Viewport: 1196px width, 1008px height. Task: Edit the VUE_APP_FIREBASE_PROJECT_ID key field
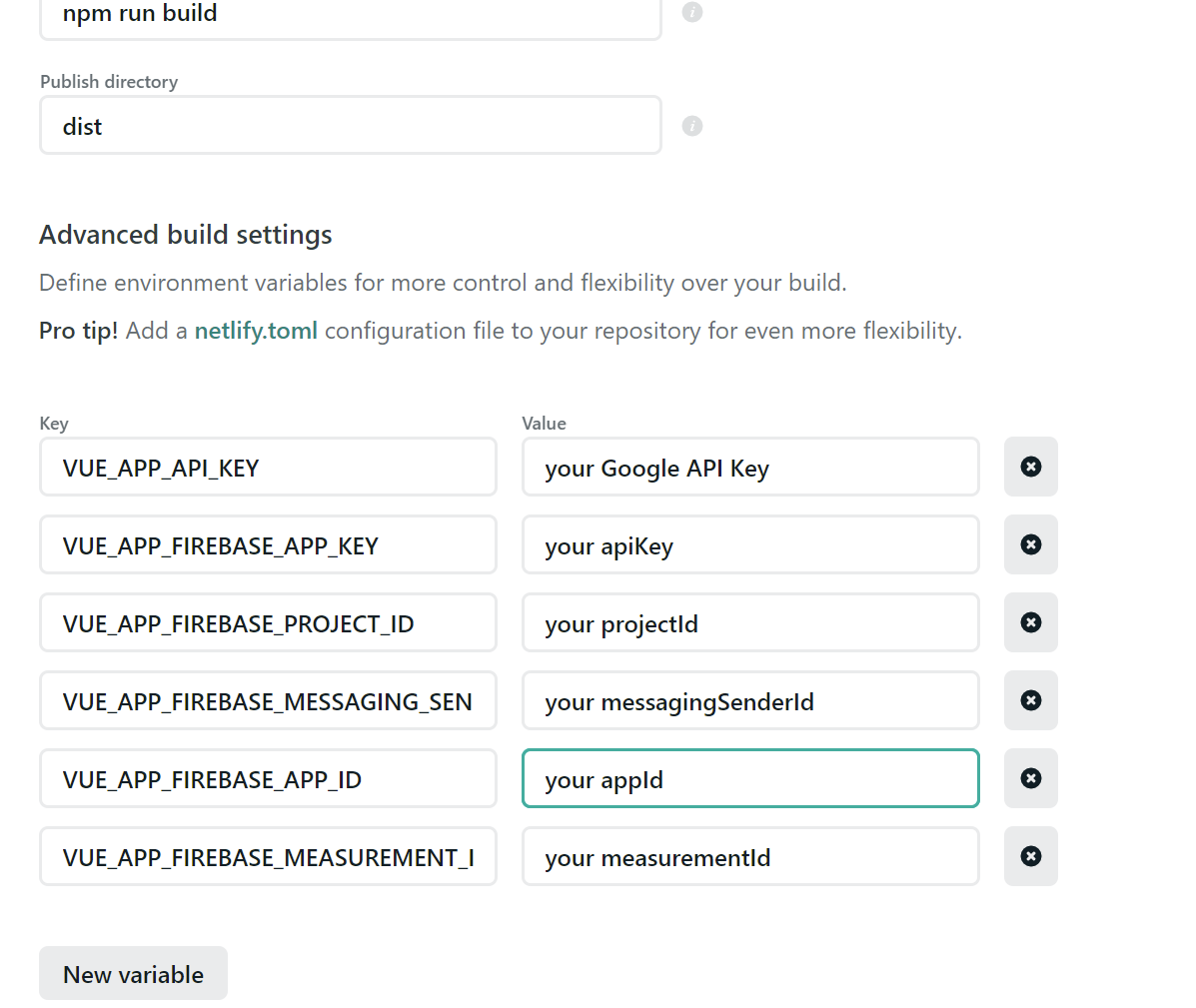click(268, 623)
